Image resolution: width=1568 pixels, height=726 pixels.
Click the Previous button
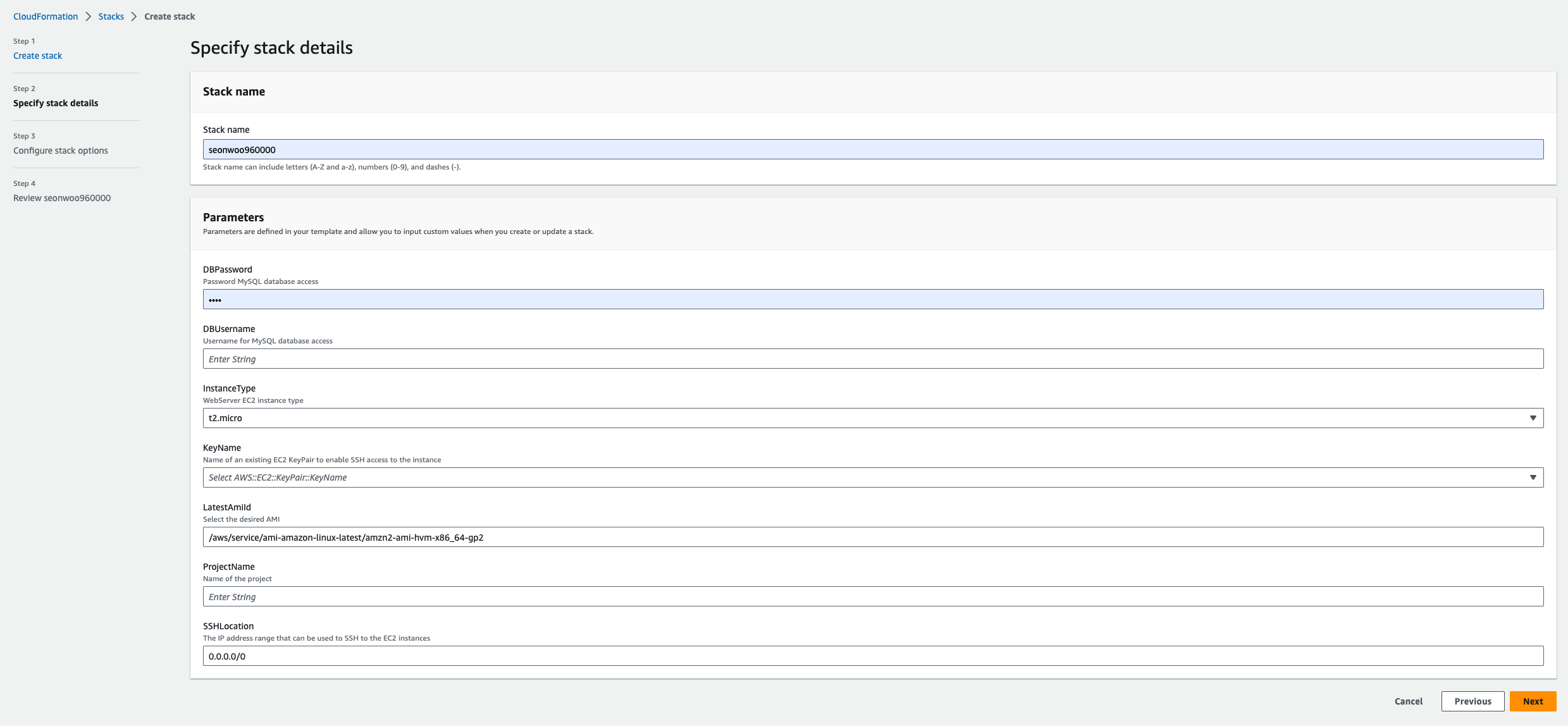(1472, 701)
